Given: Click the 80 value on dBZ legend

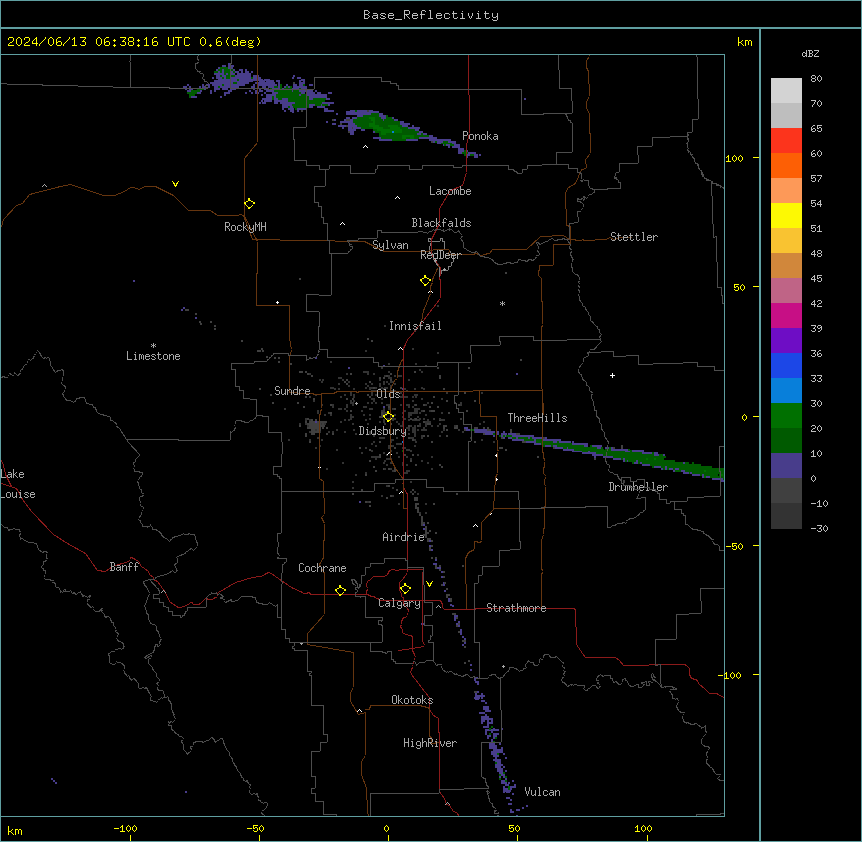Looking at the screenshot, I should click(x=816, y=79).
